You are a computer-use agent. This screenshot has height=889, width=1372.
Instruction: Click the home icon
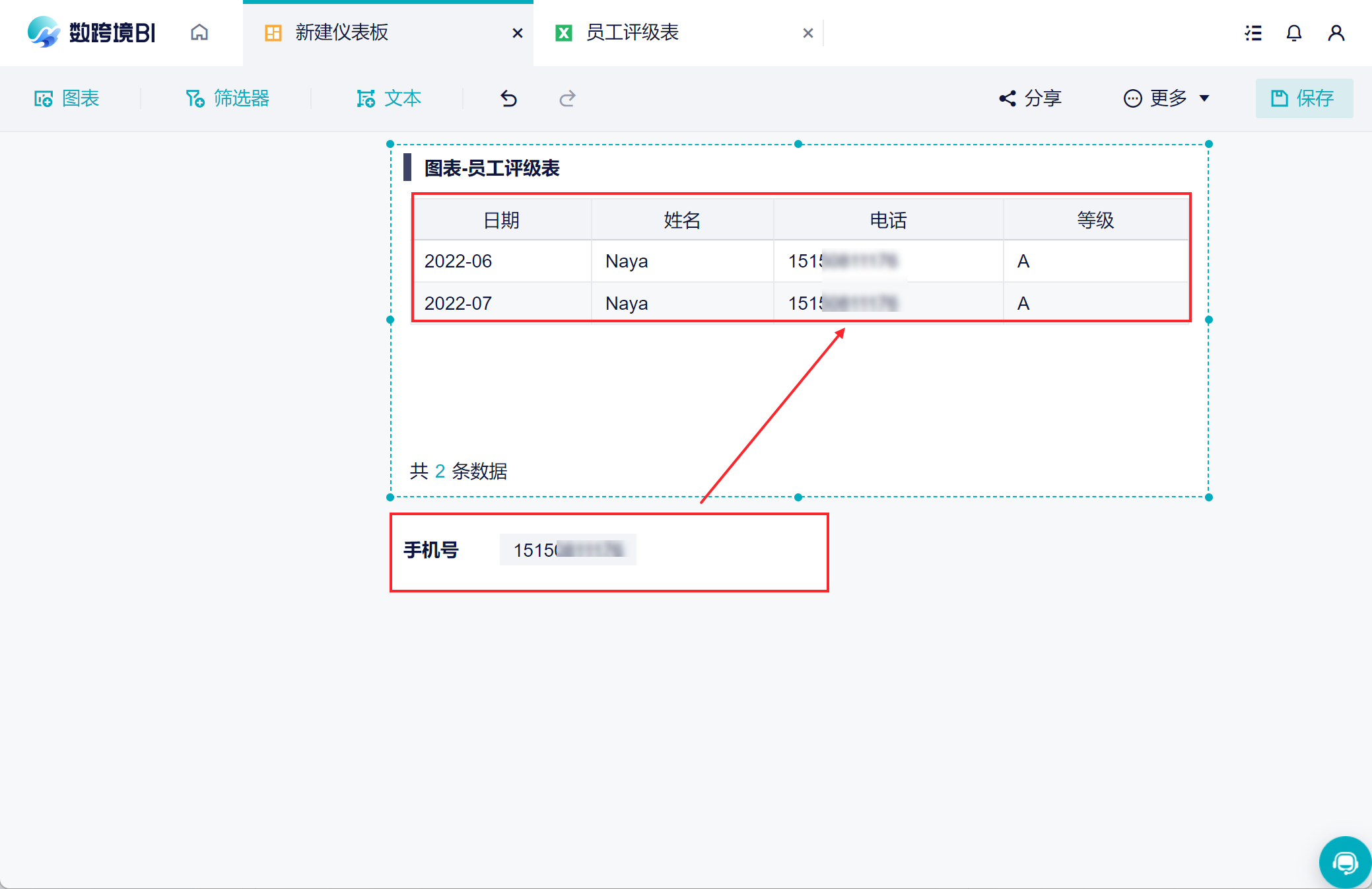click(199, 32)
